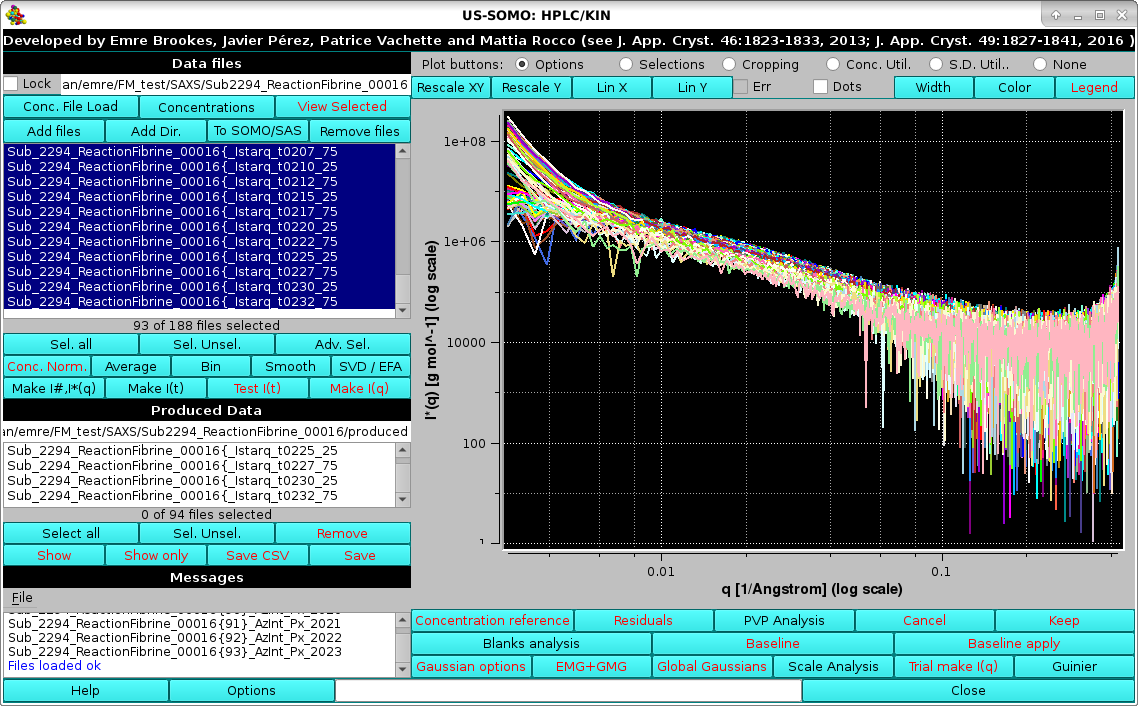Select the Cropping plot mode
1138x706 pixels.
pyautogui.click(x=731, y=64)
